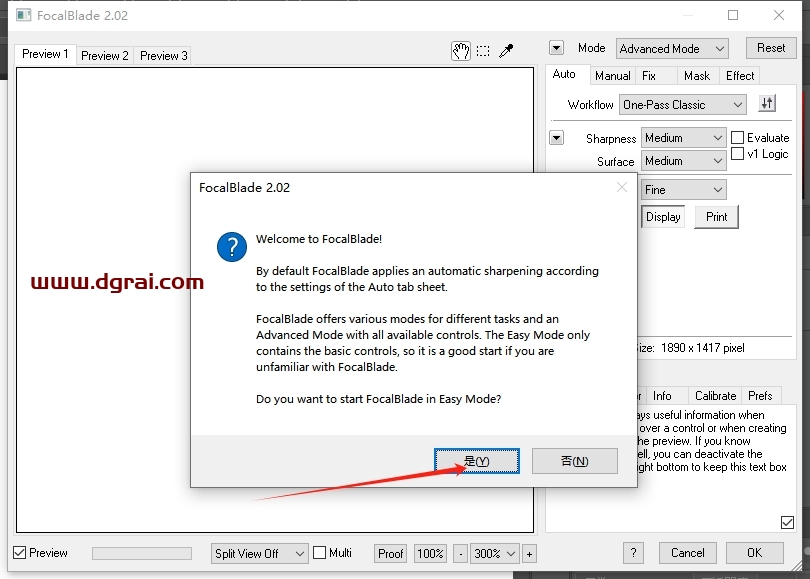Click the progress bar next to Preview
This screenshot has width=810, height=579.
point(142,554)
